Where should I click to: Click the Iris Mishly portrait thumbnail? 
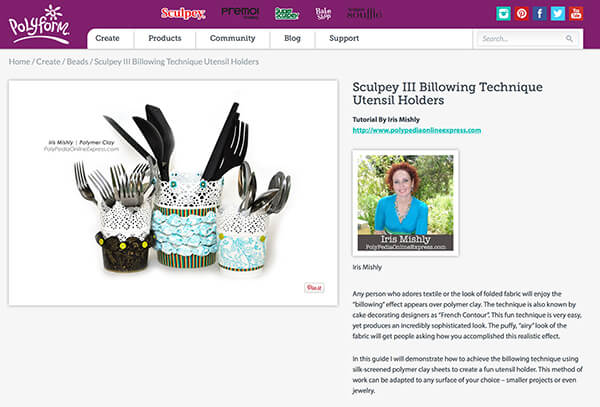[x=405, y=203]
